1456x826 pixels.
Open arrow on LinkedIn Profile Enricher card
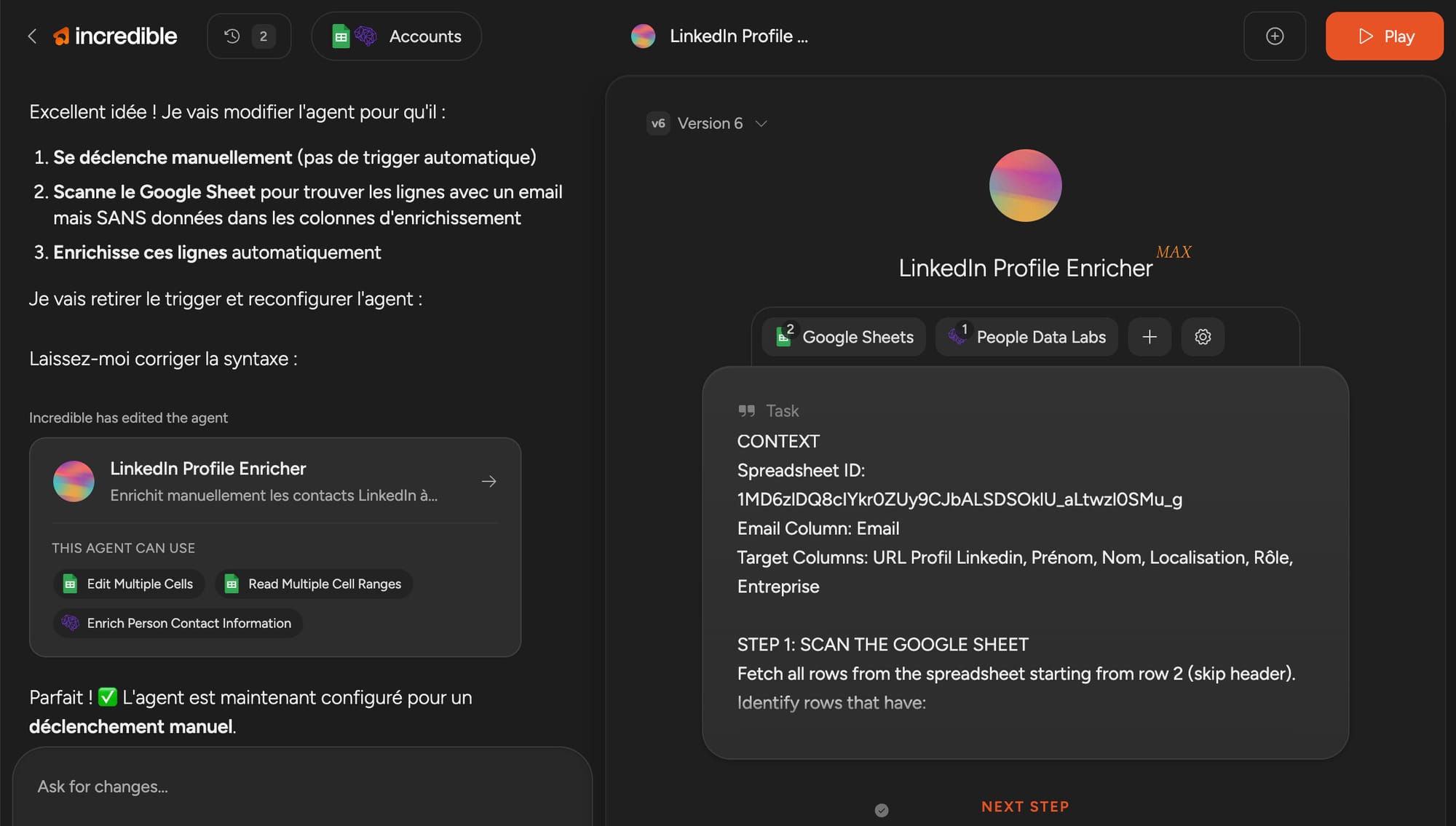pos(488,482)
